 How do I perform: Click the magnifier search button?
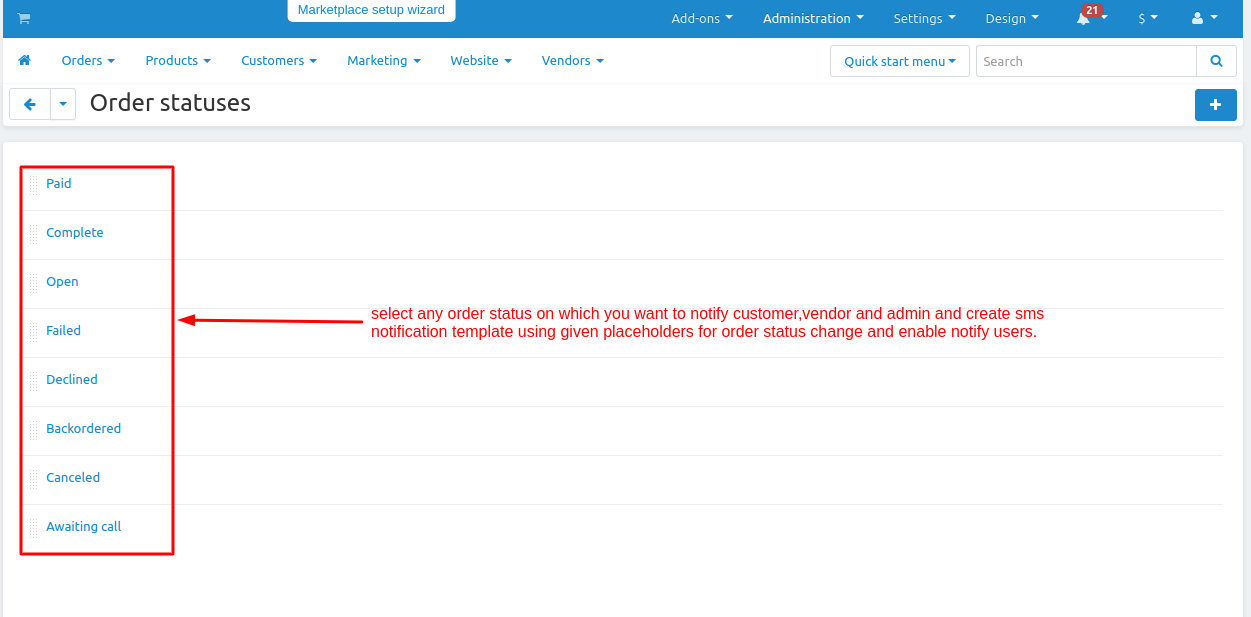(x=1216, y=61)
